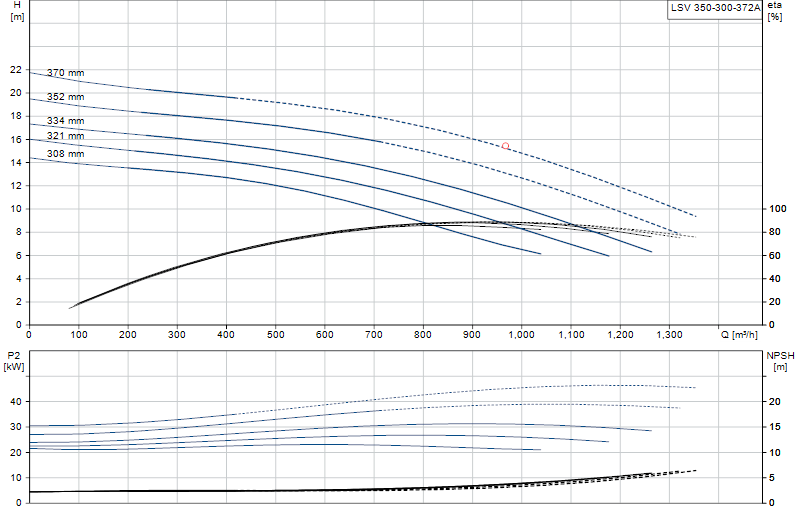
Task: Click the P2 [kW] power axis label
Action: coord(14,361)
